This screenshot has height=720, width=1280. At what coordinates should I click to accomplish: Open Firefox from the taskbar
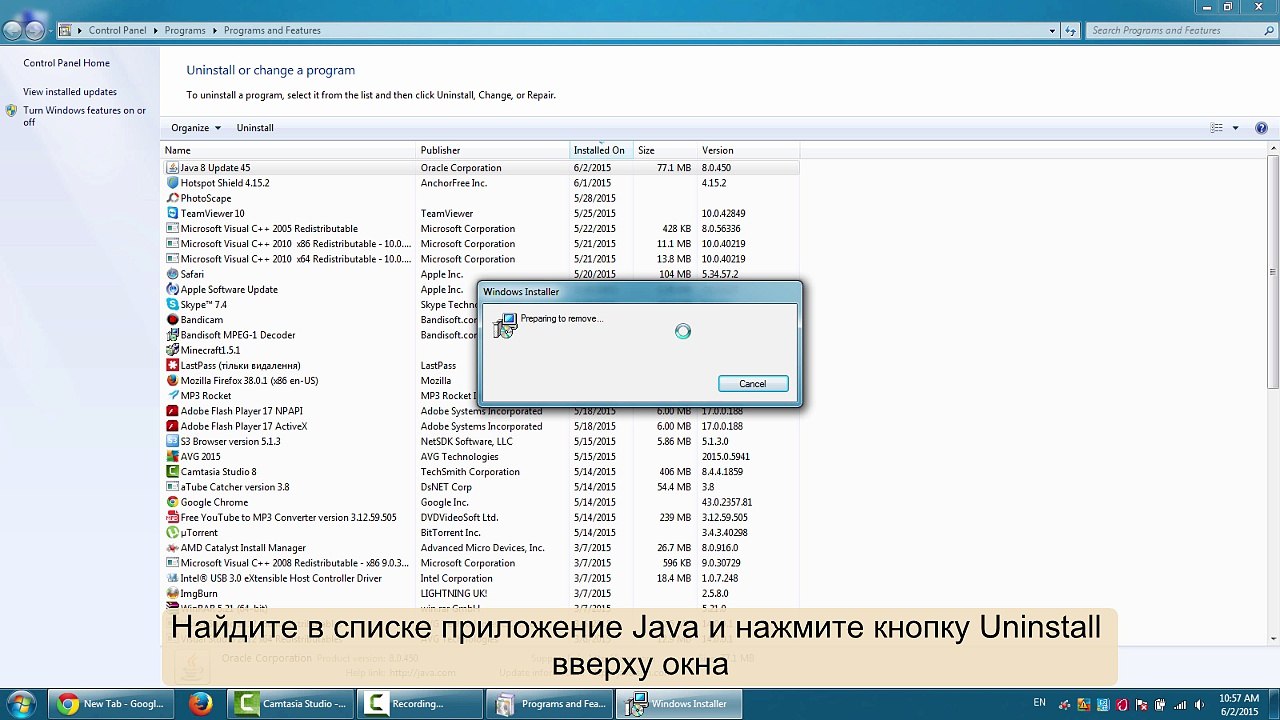coord(200,704)
